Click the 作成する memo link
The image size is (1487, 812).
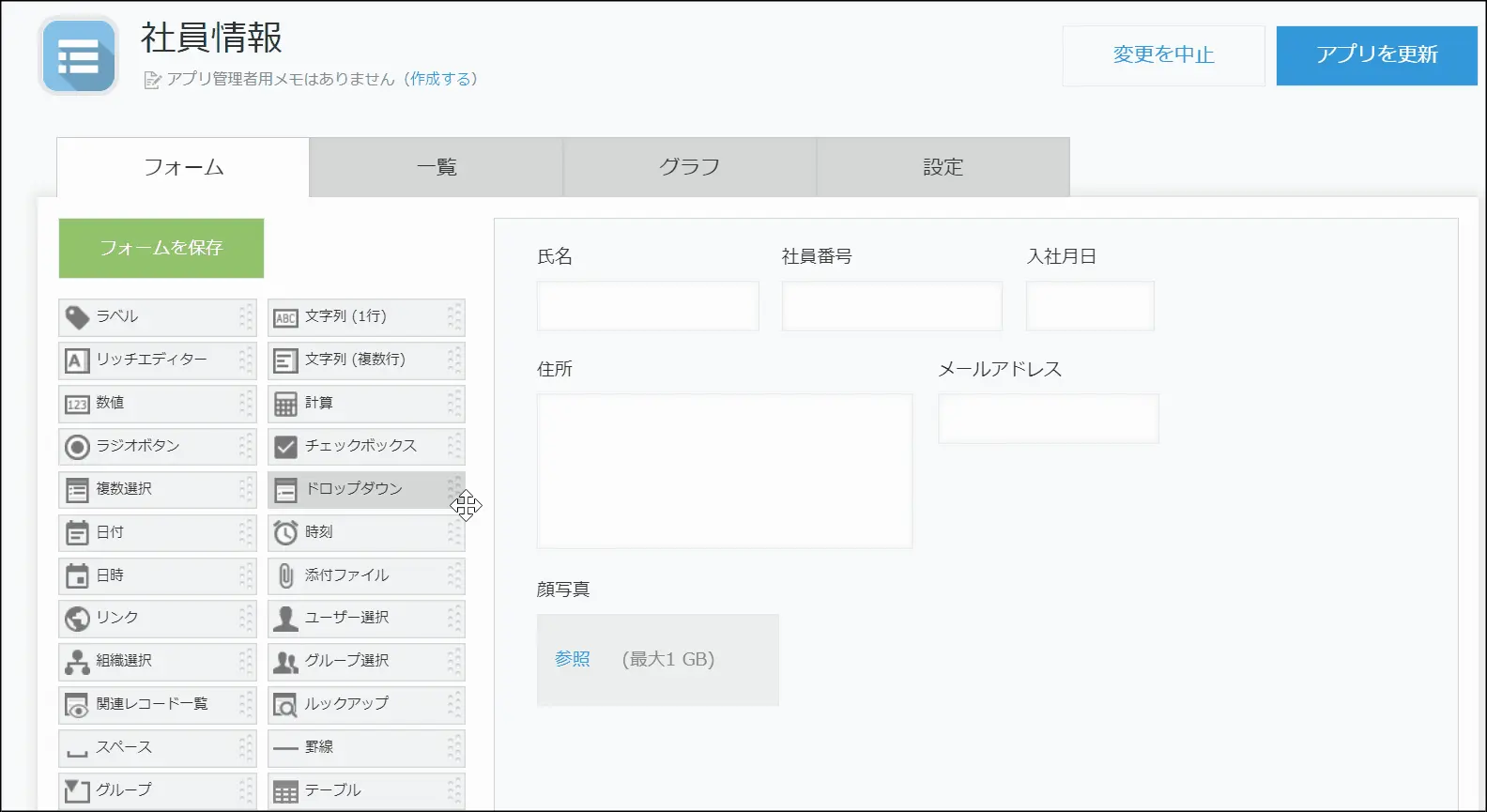coord(440,79)
